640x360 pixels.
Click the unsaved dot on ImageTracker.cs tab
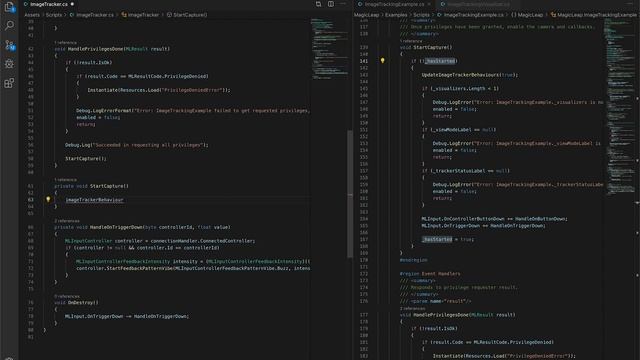pyautogui.click(x=72, y=4)
